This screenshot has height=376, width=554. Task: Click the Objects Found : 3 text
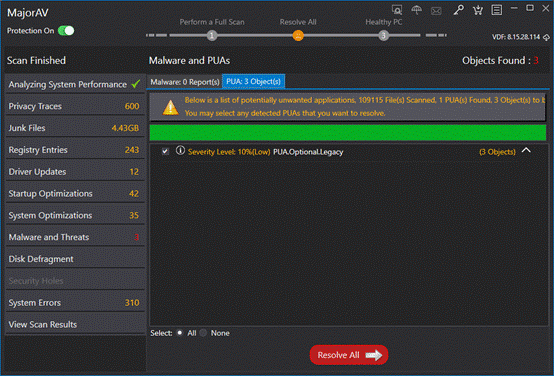(500, 60)
